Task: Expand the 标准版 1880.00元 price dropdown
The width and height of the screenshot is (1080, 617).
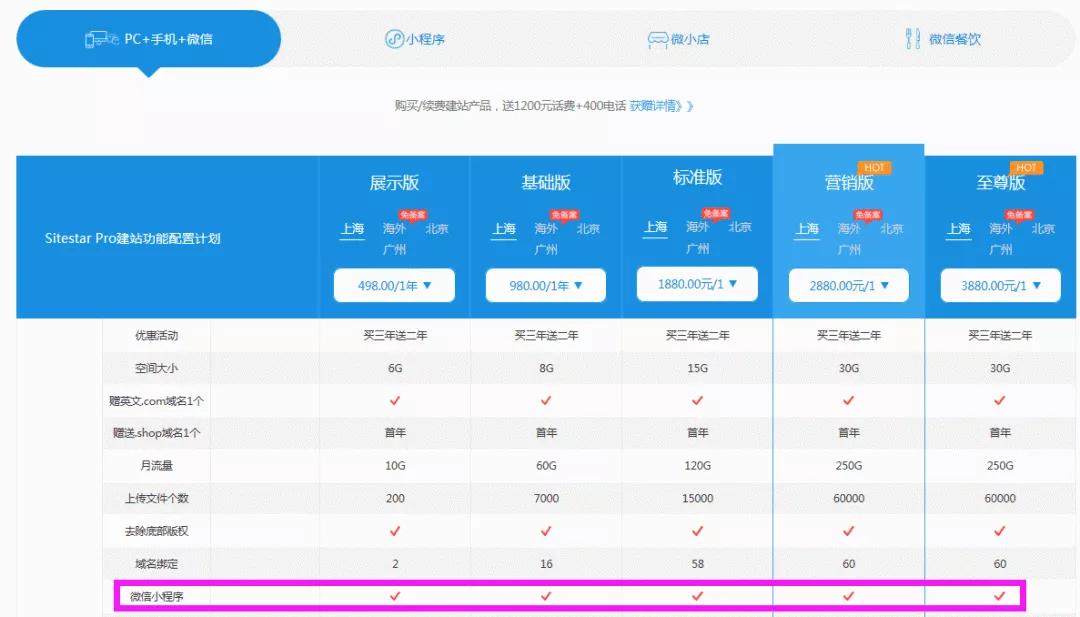Action: (x=697, y=284)
